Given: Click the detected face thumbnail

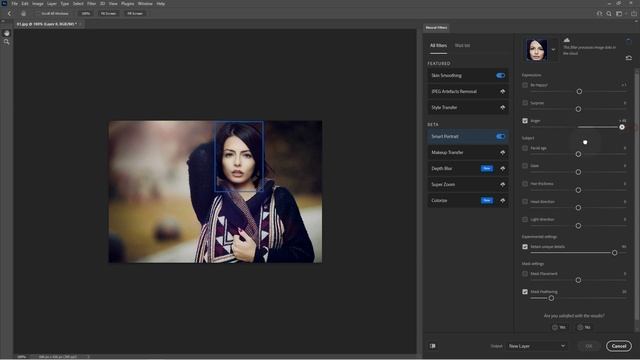Looking at the screenshot, I should click(536, 50).
